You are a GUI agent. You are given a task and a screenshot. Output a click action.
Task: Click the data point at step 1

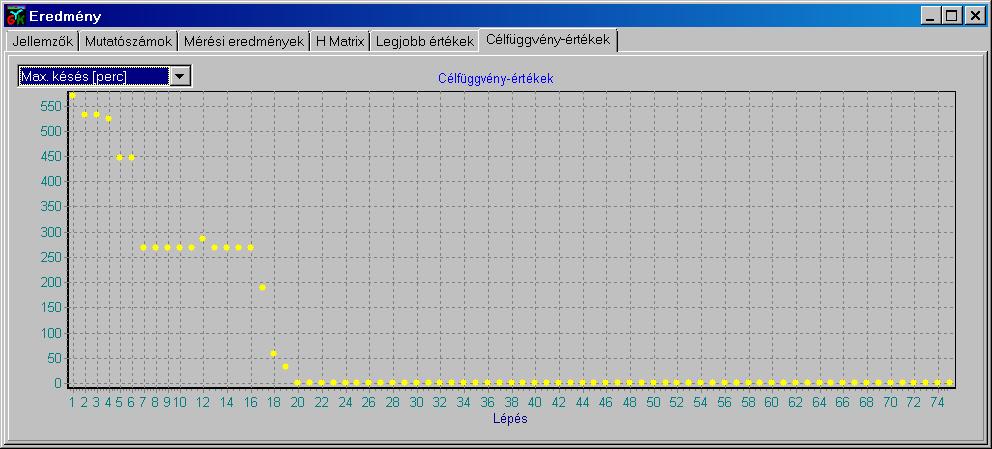point(72,95)
